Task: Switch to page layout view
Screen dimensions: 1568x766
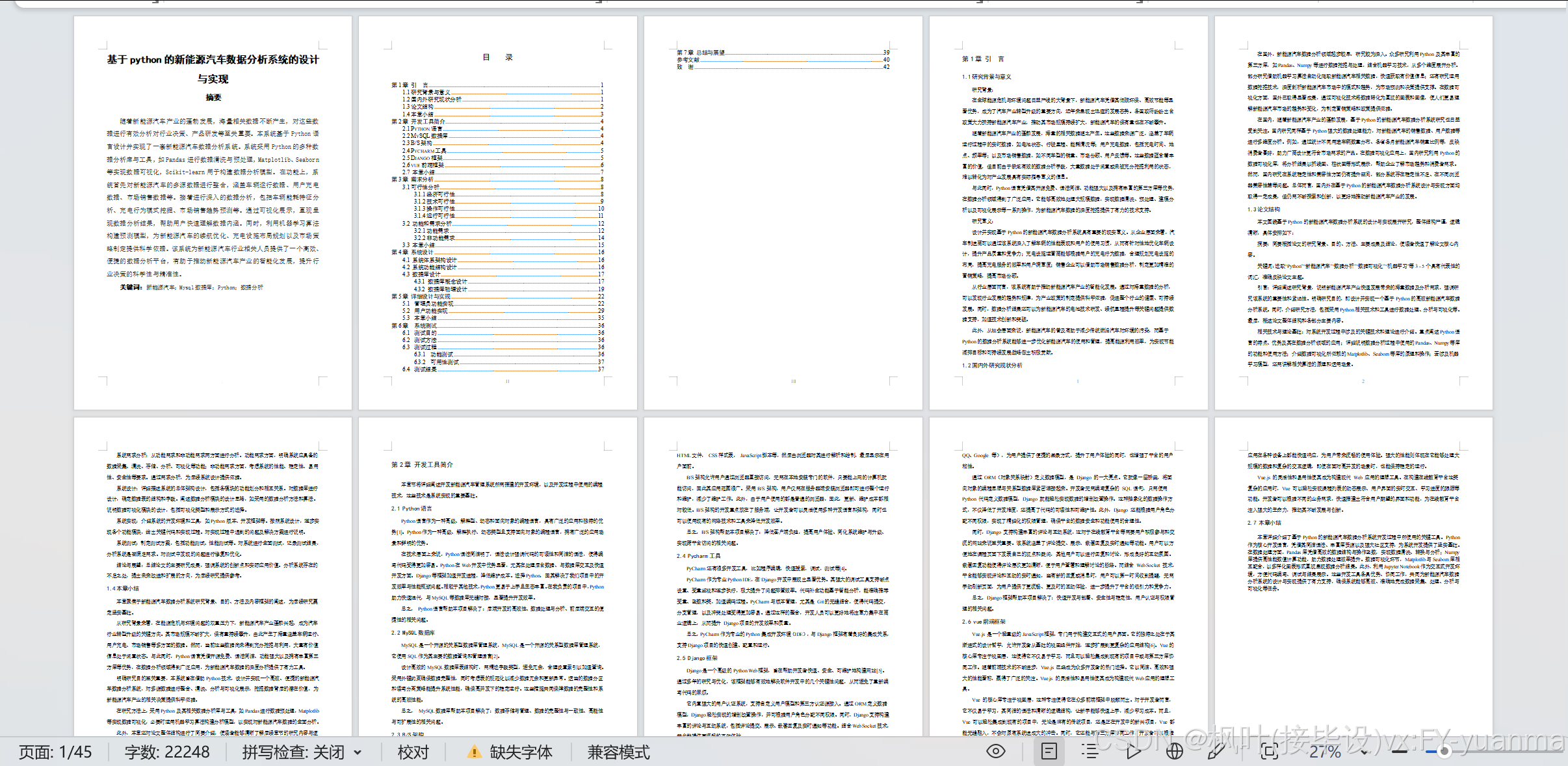Action: (1049, 752)
